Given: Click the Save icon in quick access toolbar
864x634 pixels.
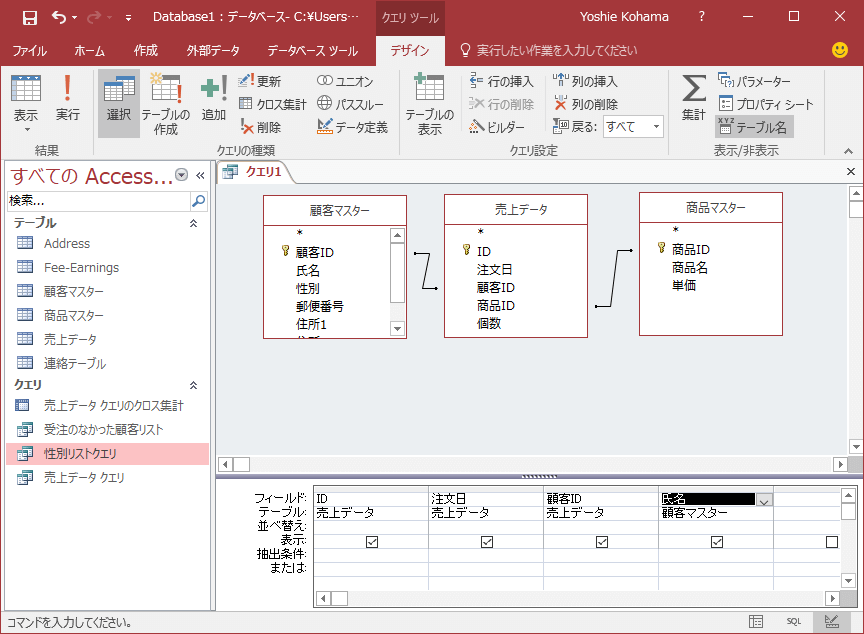Looking at the screenshot, I should pos(29,18).
